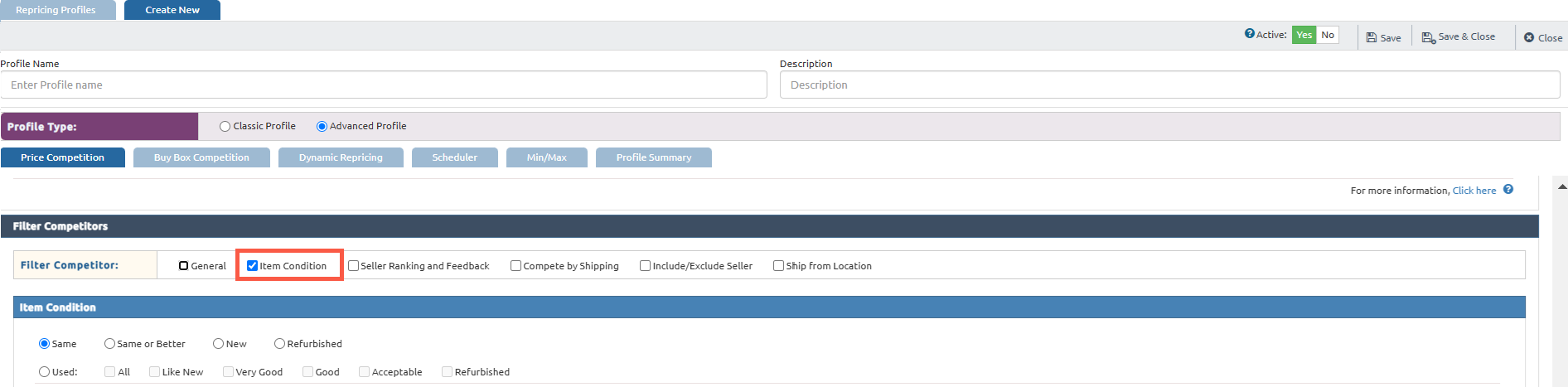The height and width of the screenshot is (387, 1568).
Task: Switch to the Dynamic Repricing tab
Action: point(341,157)
